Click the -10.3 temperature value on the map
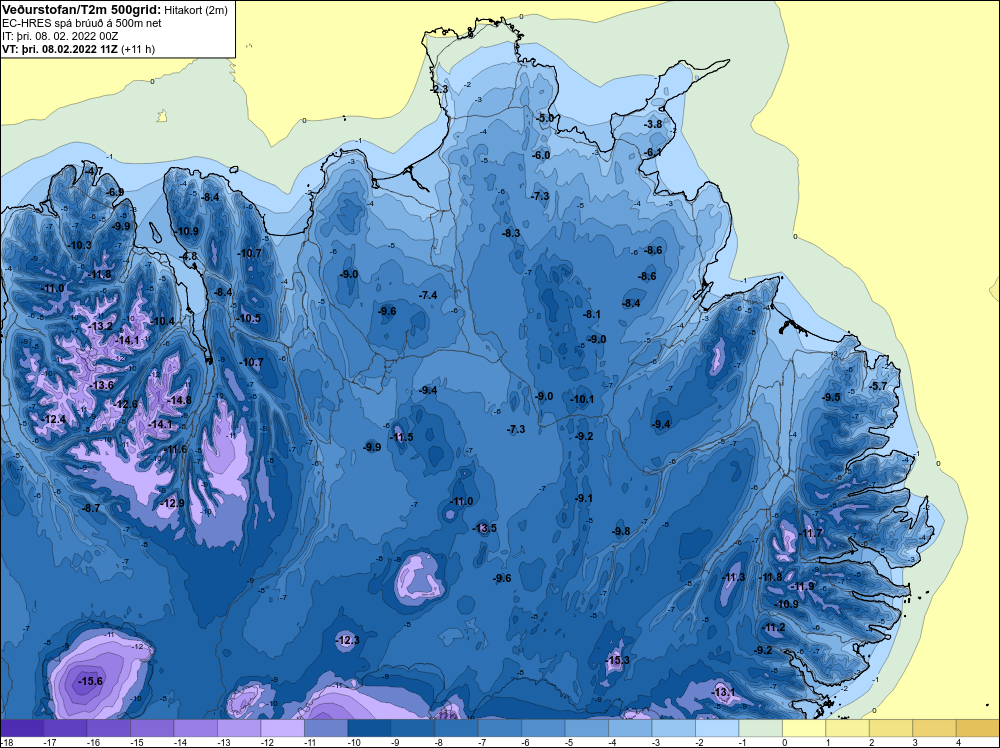This screenshot has width=1000, height=748. pos(80,245)
